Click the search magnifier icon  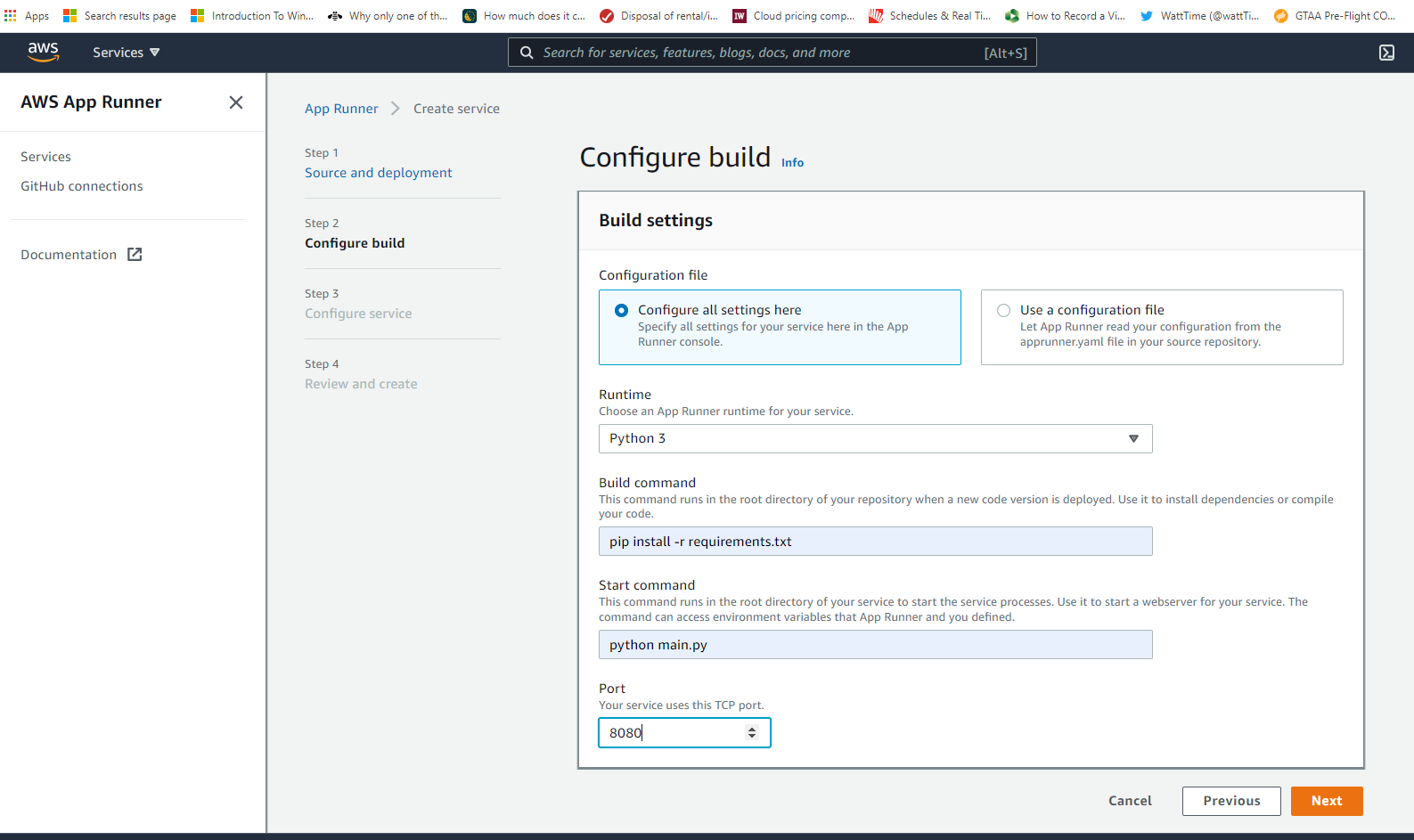click(527, 53)
